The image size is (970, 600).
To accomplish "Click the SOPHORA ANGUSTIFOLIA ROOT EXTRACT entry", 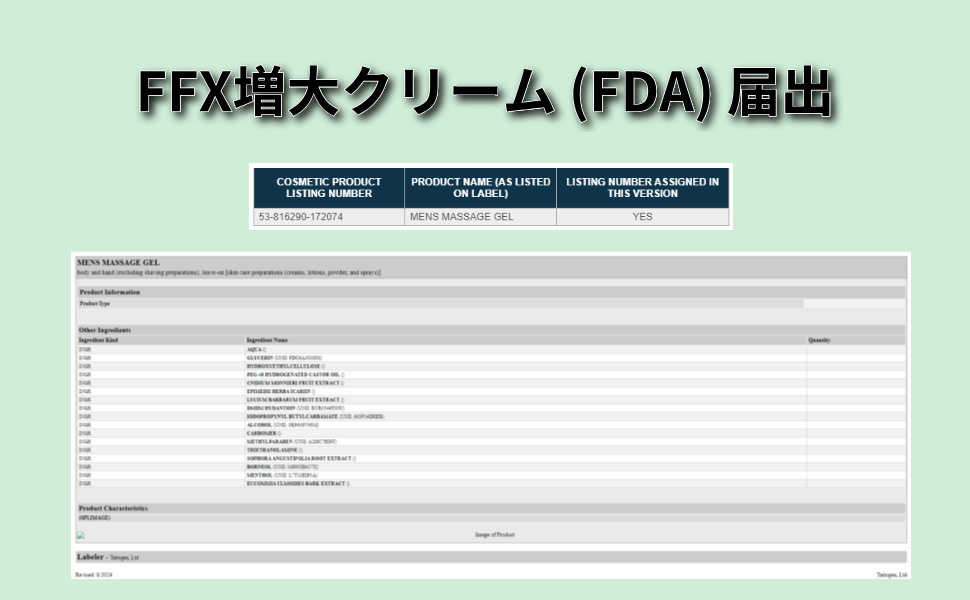I will pyautogui.click(x=300, y=458).
